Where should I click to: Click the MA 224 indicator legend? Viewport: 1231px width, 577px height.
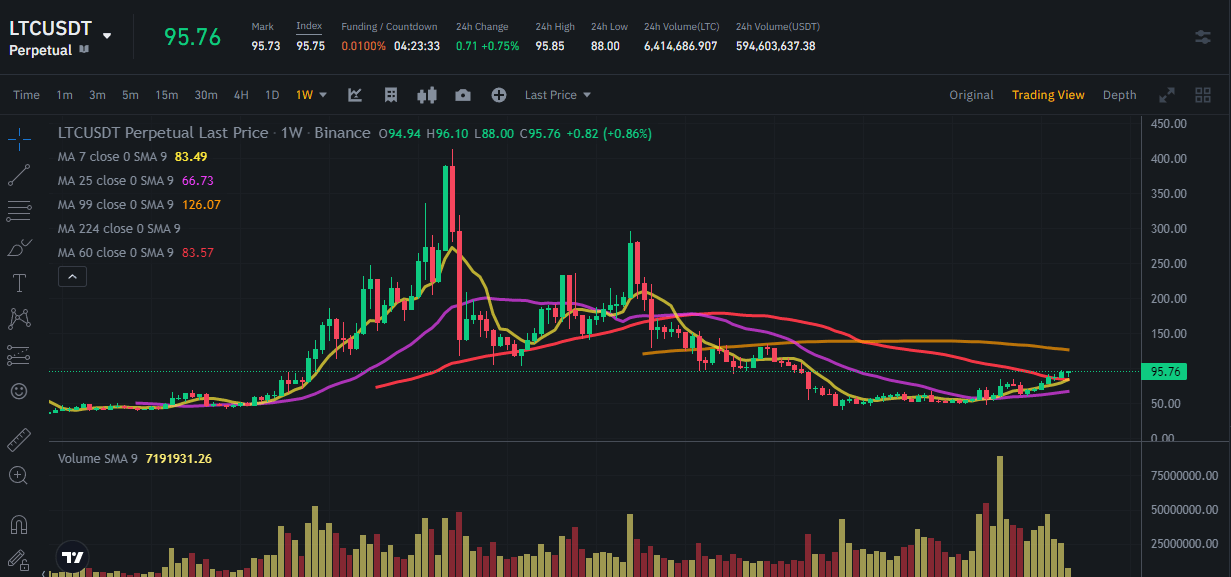click(119, 229)
